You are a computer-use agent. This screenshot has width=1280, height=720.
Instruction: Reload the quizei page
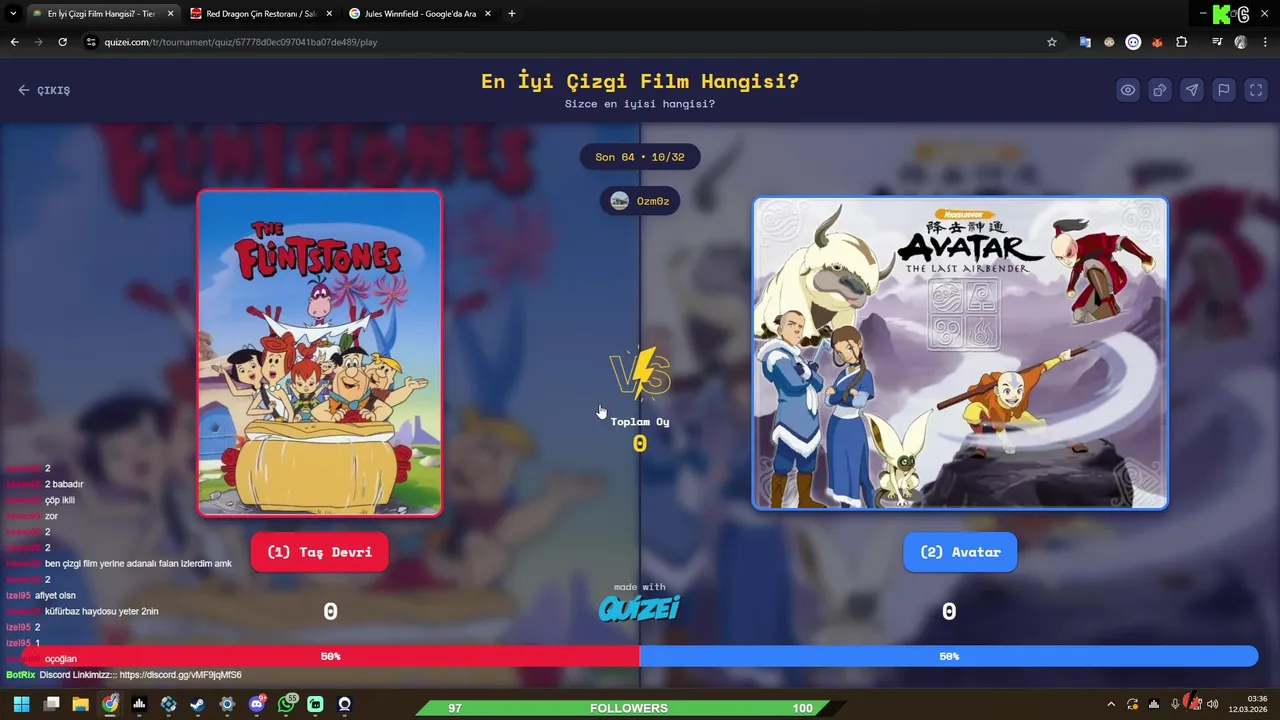[62, 42]
